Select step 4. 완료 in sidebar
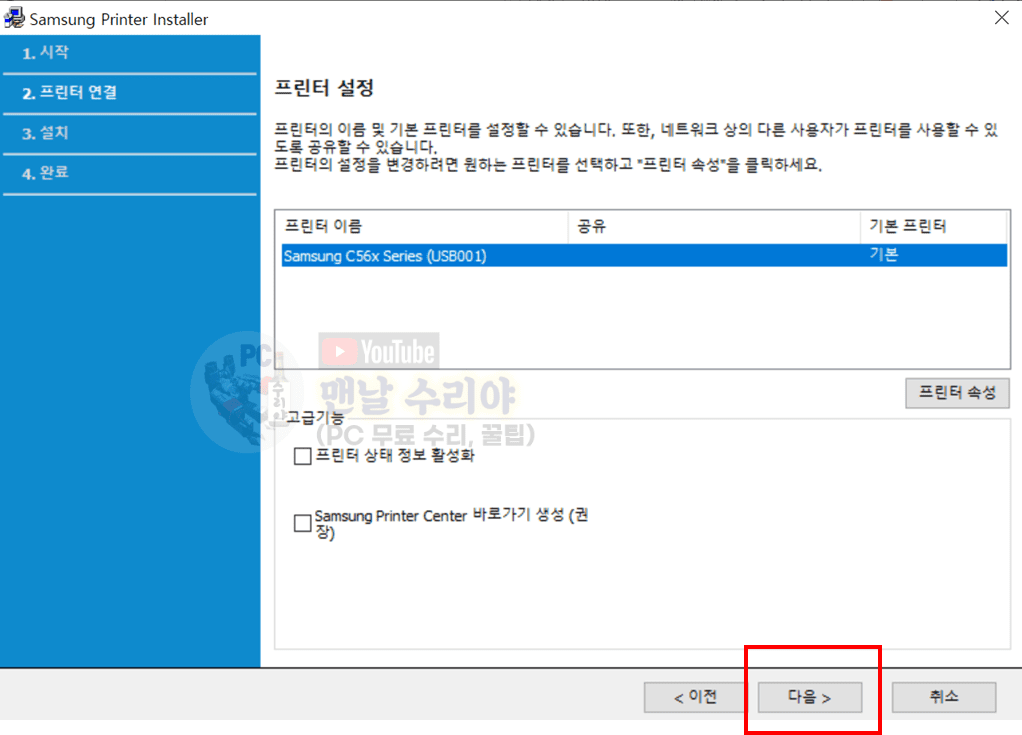 [130, 173]
